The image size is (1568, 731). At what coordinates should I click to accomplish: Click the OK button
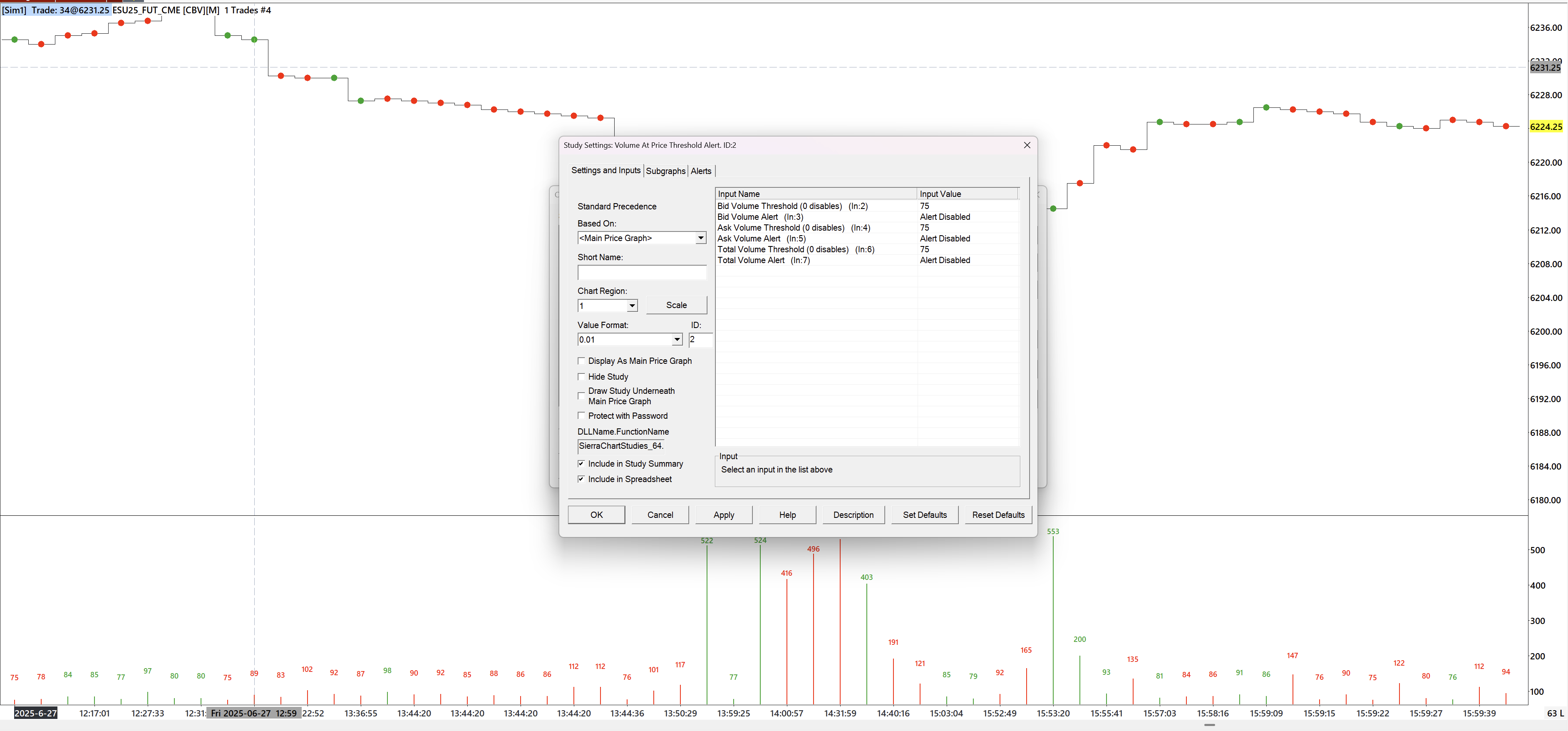click(x=596, y=515)
